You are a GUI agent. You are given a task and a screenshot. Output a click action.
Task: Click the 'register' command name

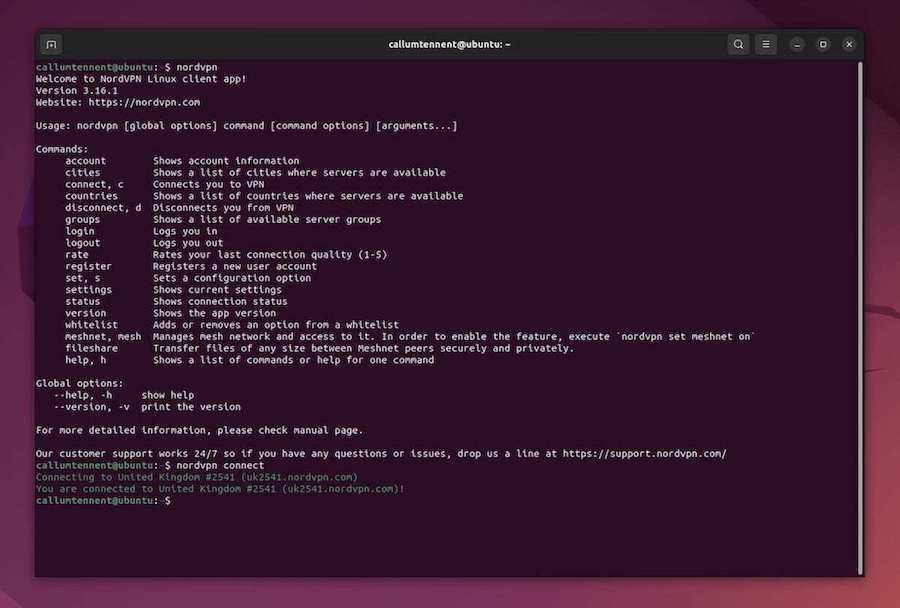click(88, 266)
